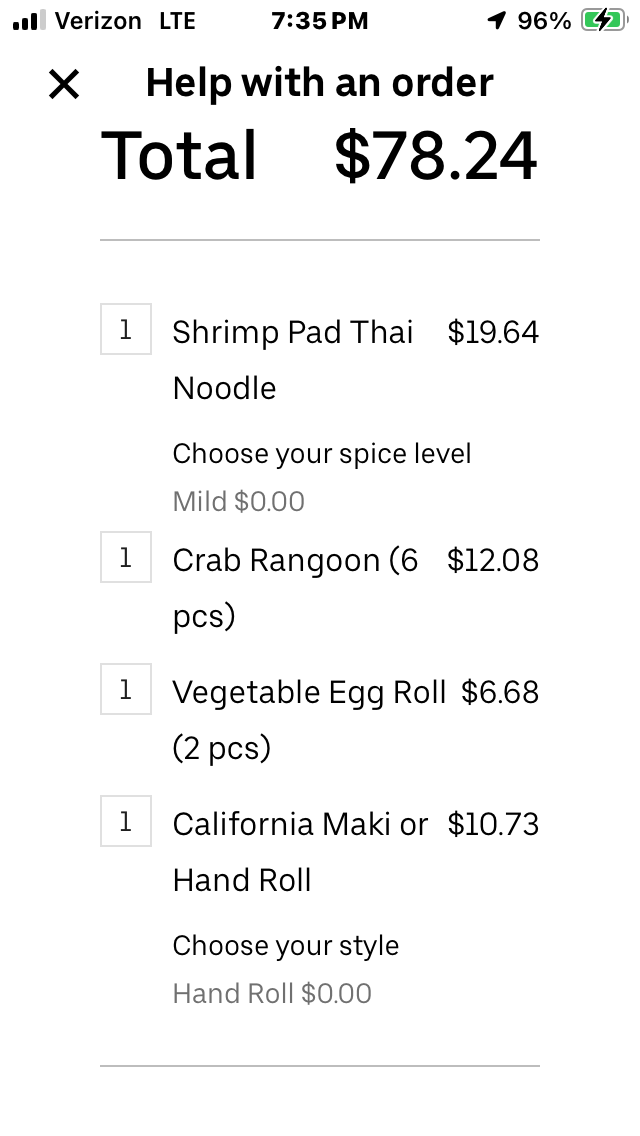Screen dimensions: 640x1136
Task: Tap the $78.24 order total amount
Action: [x=436, y=156]
